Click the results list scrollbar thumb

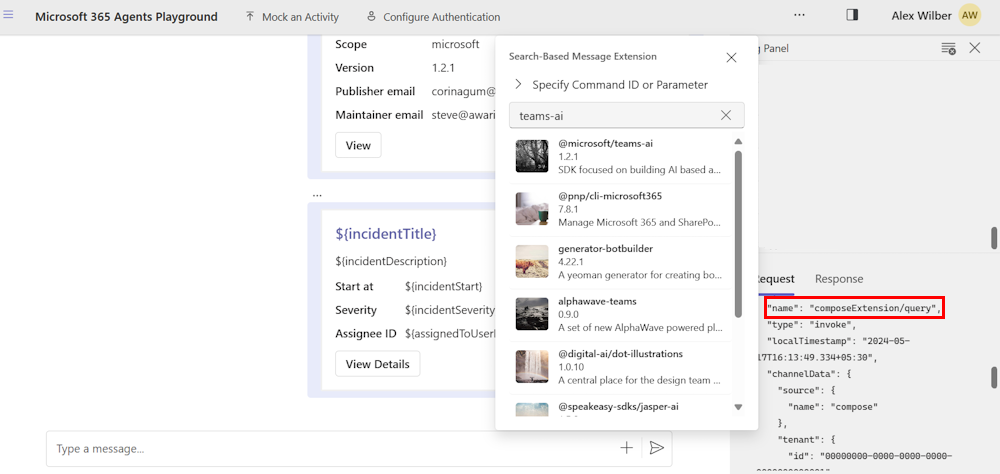tap(739, 233)
